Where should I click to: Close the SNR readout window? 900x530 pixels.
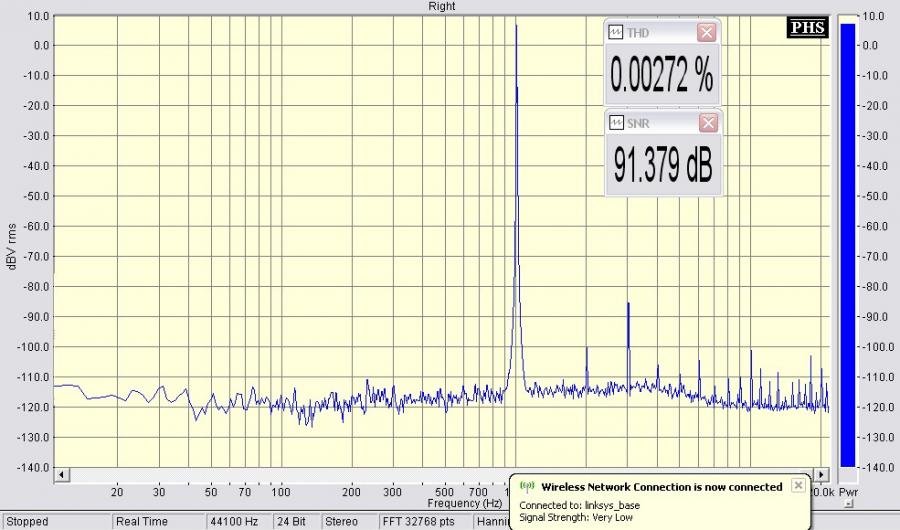tap(707, 123)
